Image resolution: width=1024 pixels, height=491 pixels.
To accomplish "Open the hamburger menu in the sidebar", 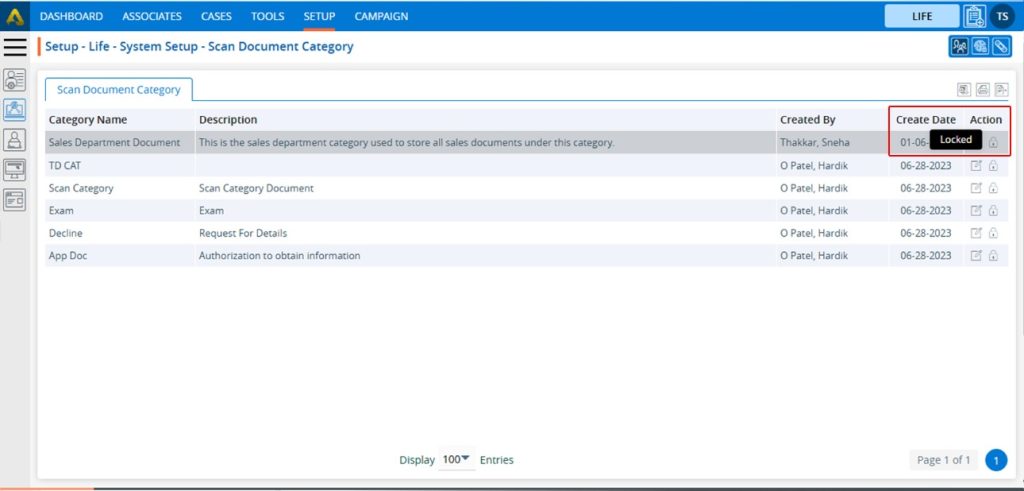I will click(15, 47).
